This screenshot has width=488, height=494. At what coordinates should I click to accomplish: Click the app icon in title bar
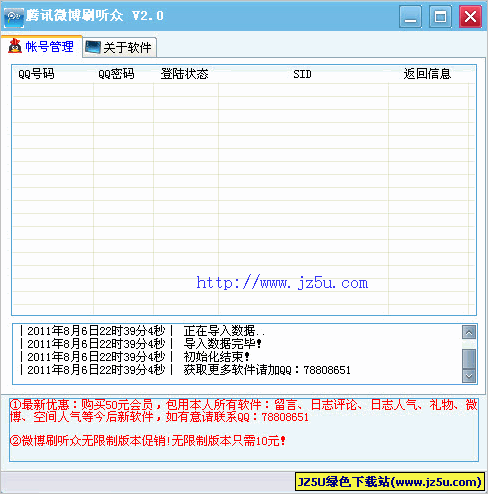tap(14, 17)
